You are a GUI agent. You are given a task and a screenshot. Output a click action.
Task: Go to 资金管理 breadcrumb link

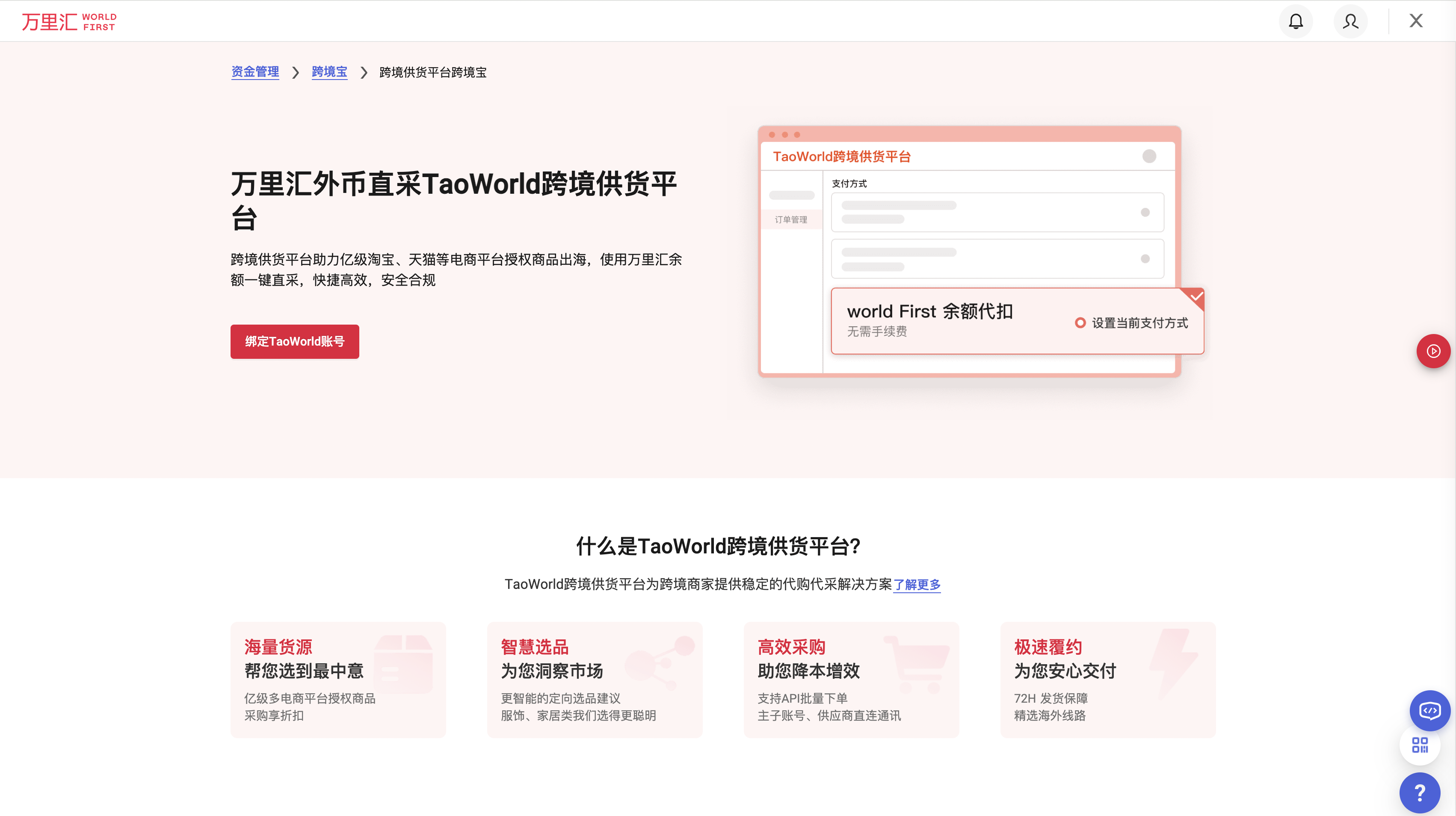(x=255, y=72)
